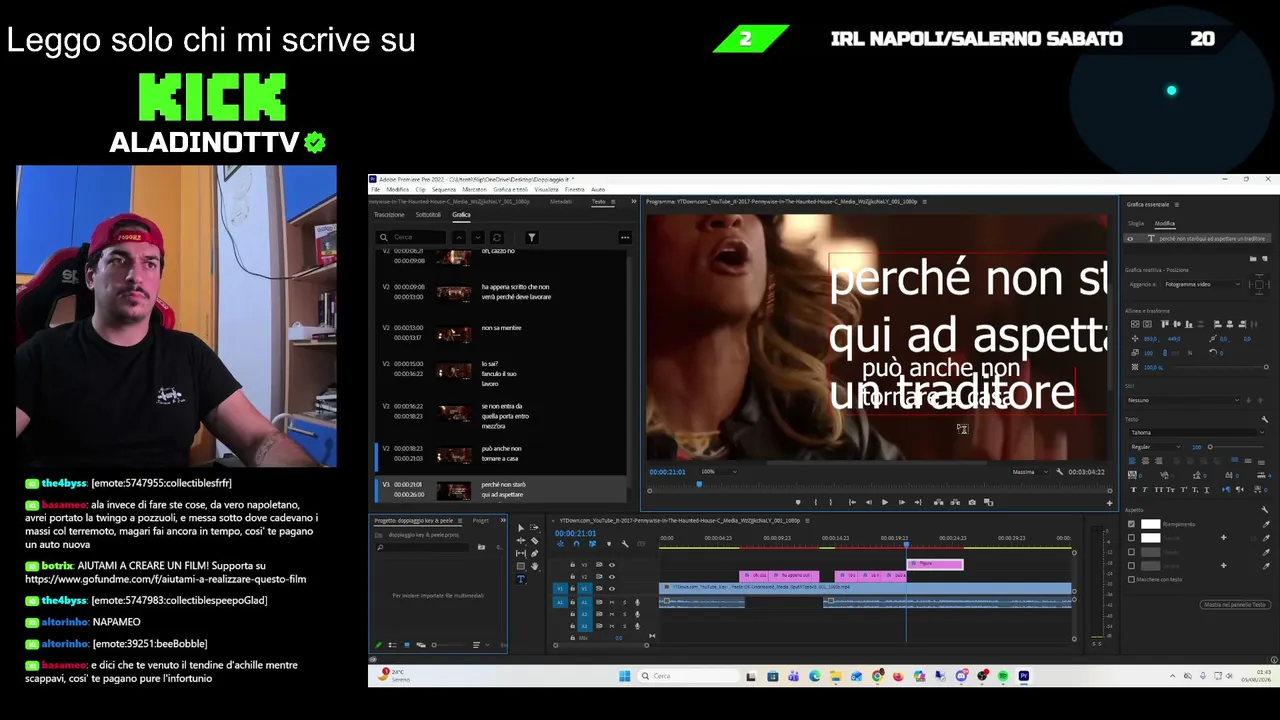1280x720 pixels.
Task: Open the Grafica essenziale panel menu
Action: 1177,205
